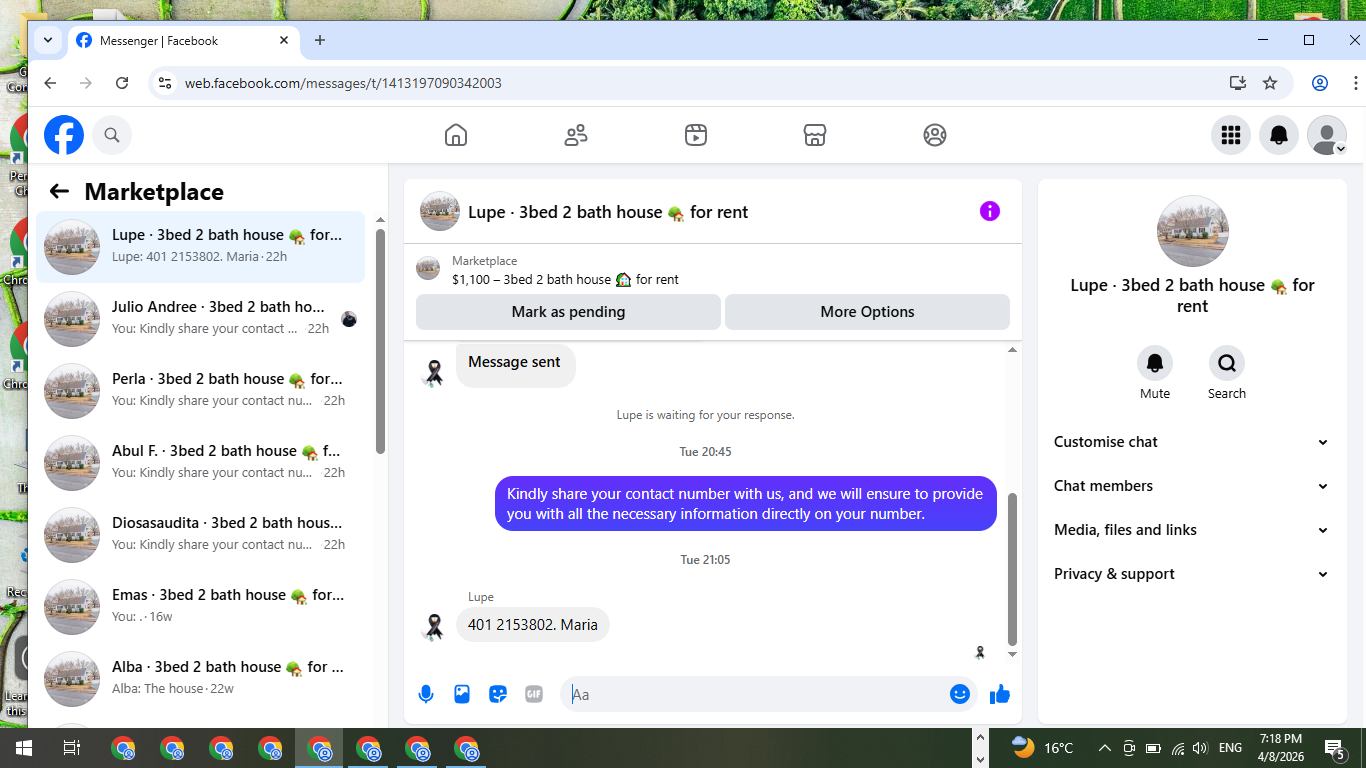The width and height of the screenshot is (1366, 768).
Task: Click the 'Kindly share your contact number' sent message
Action: point(745,503)
